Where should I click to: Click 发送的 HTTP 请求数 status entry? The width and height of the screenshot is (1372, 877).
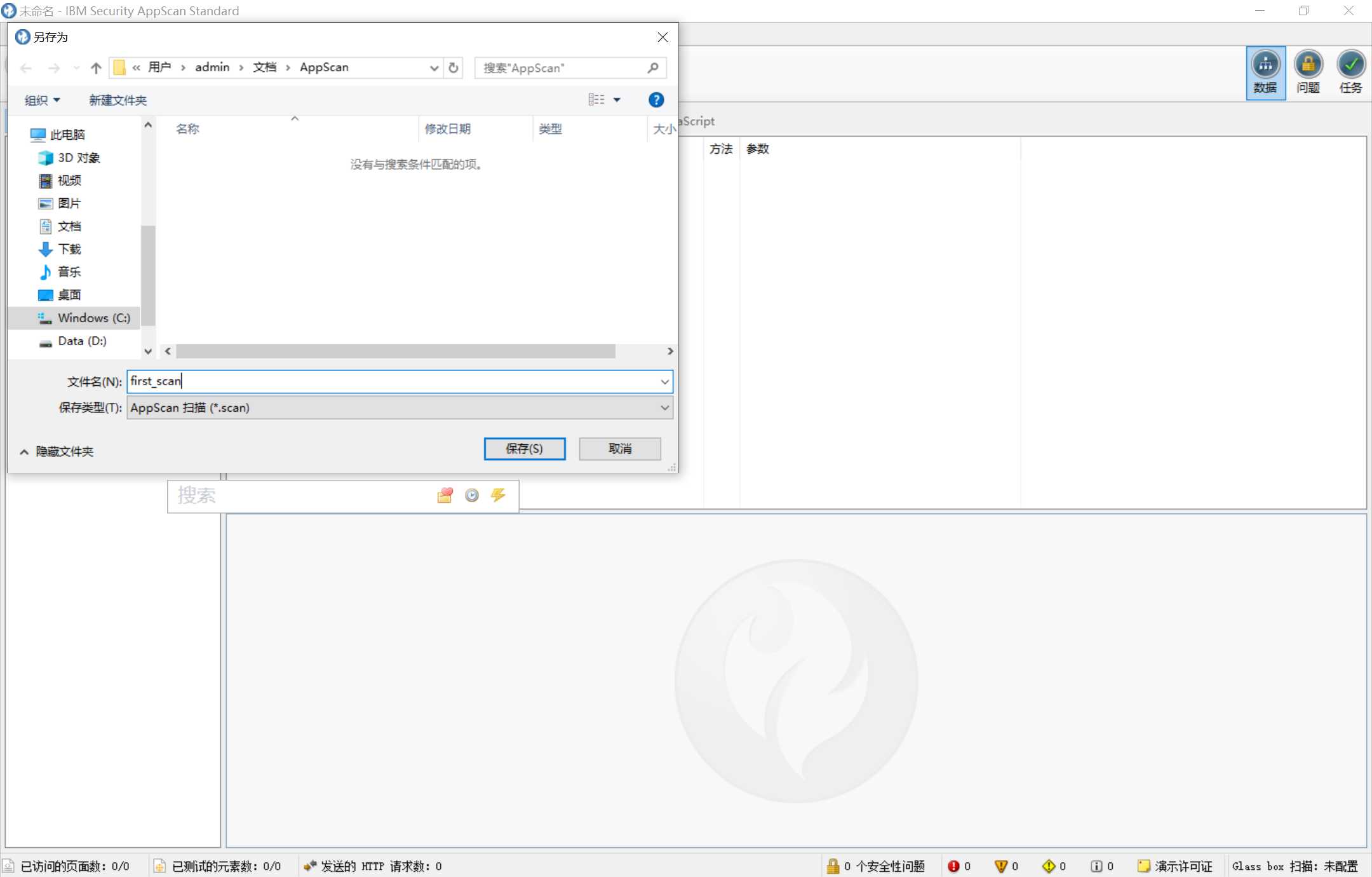pyautogui.click(x=373, y=866)
